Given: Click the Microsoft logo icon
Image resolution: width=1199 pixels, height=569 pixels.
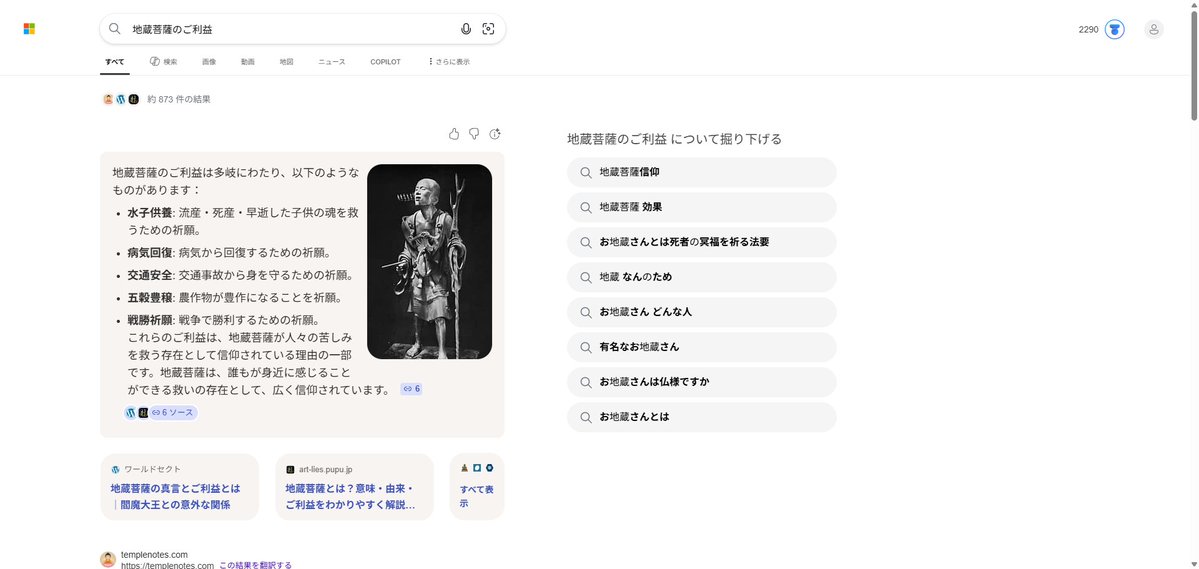Looking at the screenshot, I should 30,29.
